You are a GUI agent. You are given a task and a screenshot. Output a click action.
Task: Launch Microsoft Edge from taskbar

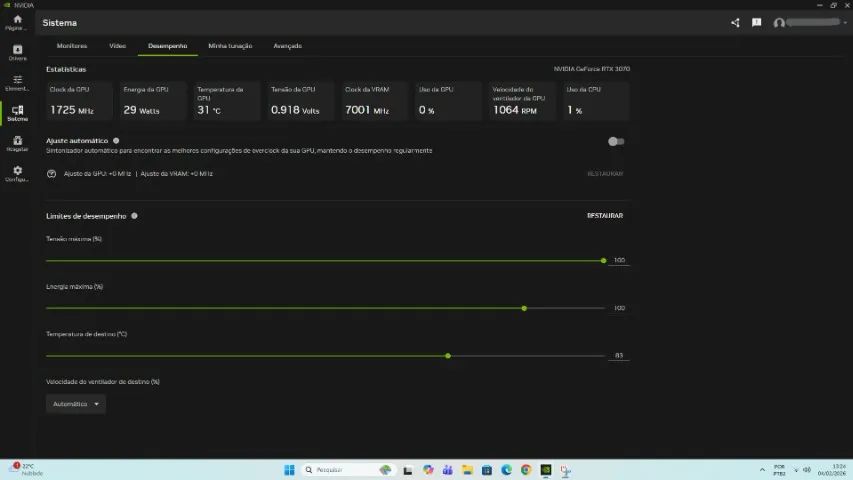(x=506, y=470)
